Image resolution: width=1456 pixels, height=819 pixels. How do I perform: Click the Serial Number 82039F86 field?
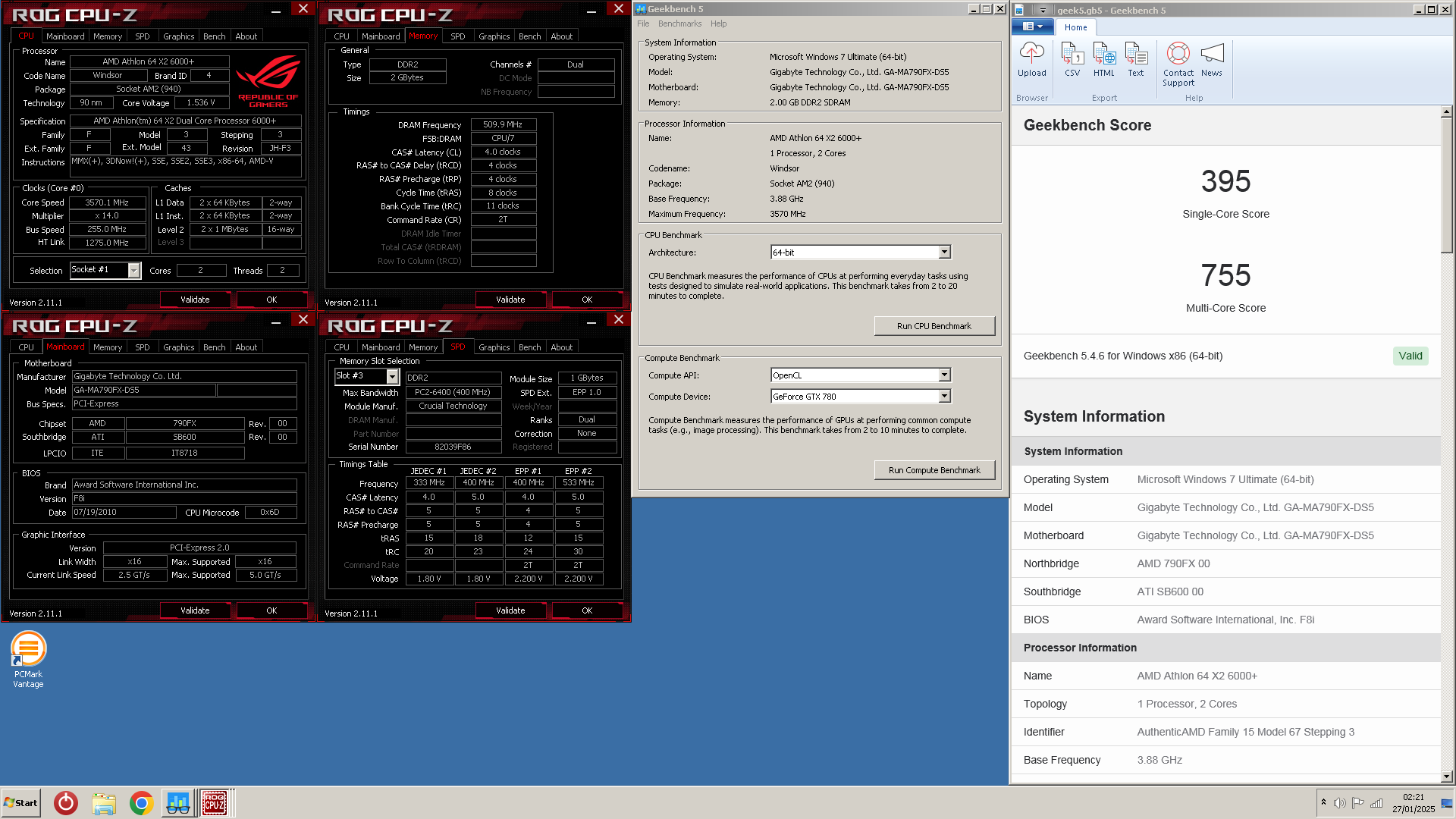[x=453, y=447]
